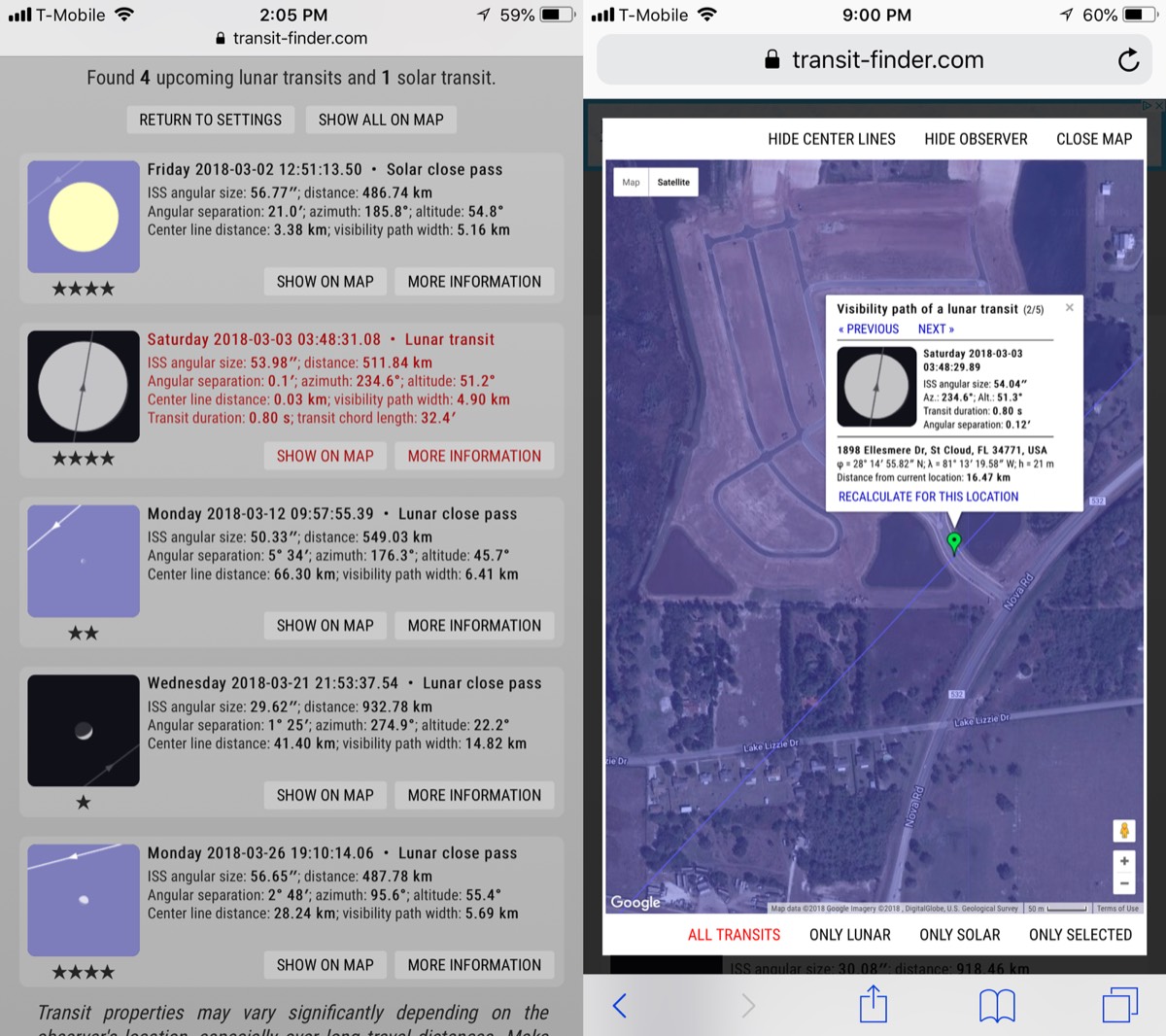Screen dimensions: 1166x1036
Task: Click one-star rating under Wednesday thumbnail
Action: click(x=84, y=803)
